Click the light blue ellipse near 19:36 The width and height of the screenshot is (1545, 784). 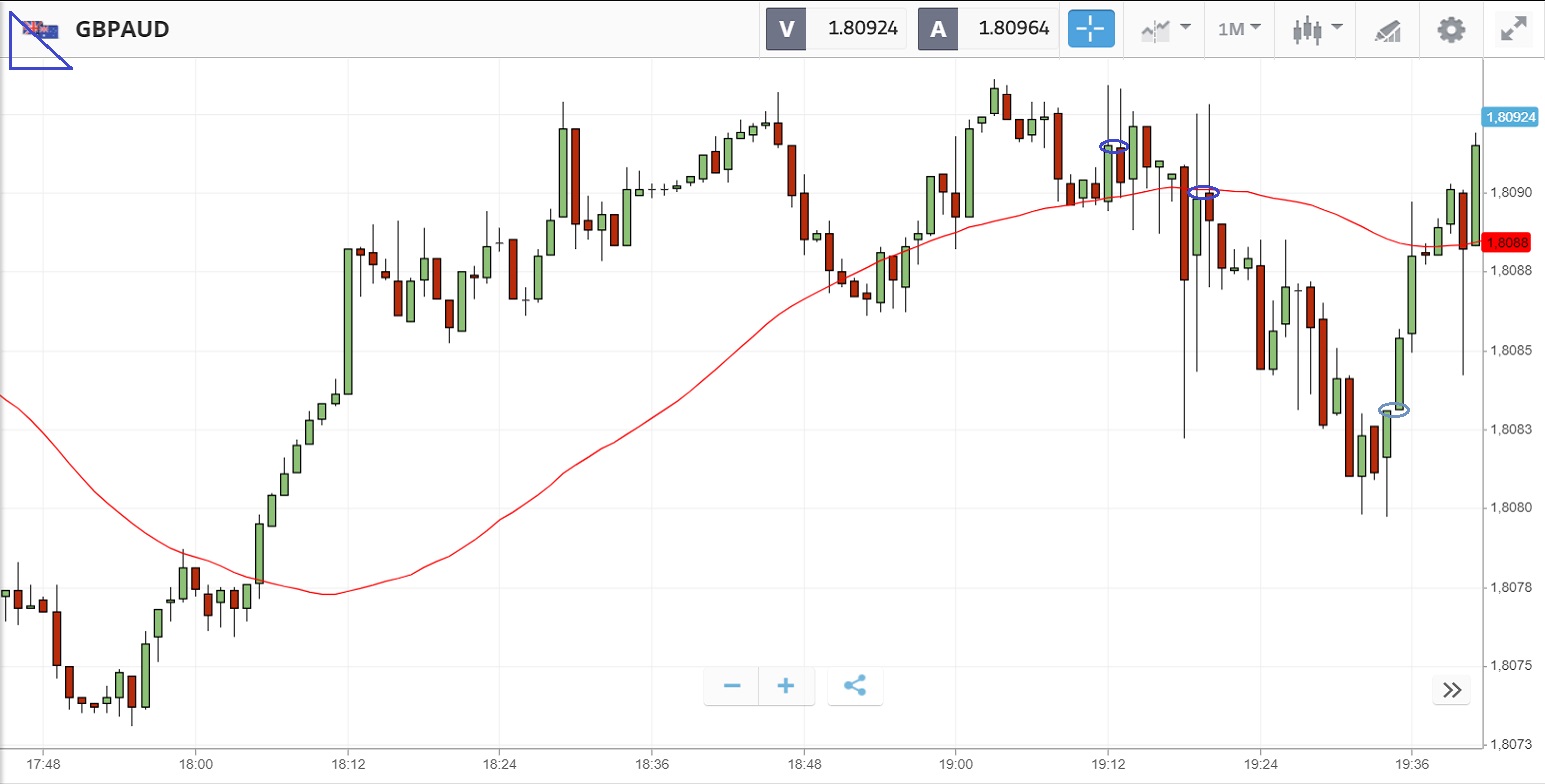(1393, 409)
